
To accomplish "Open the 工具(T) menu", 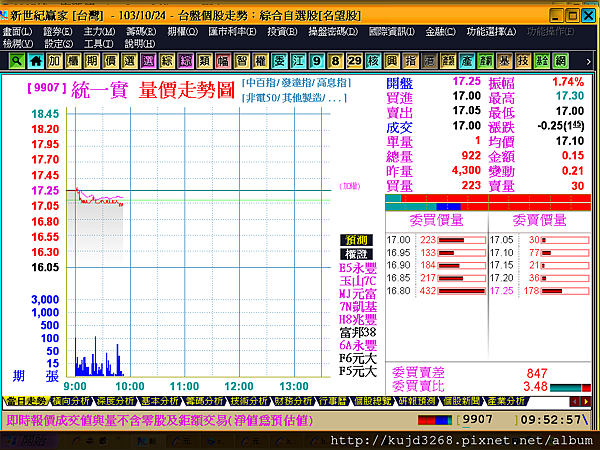I will (99, 44).
